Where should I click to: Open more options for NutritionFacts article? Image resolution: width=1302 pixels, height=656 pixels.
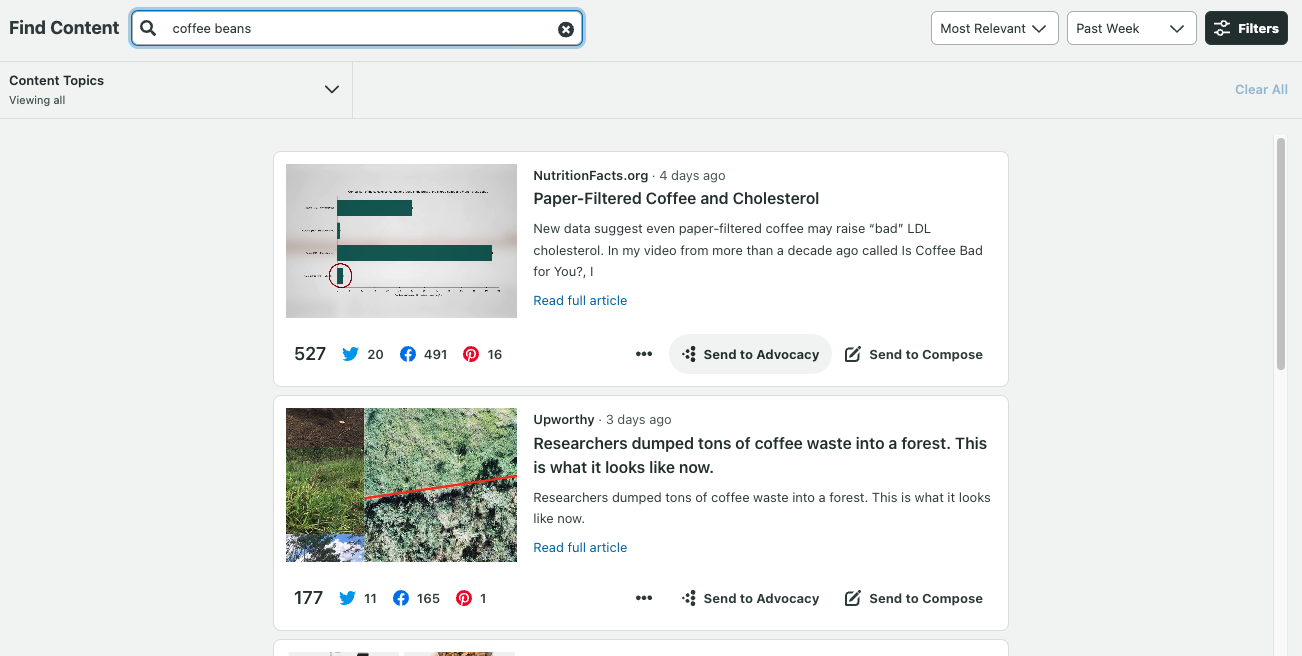[644, 354]
